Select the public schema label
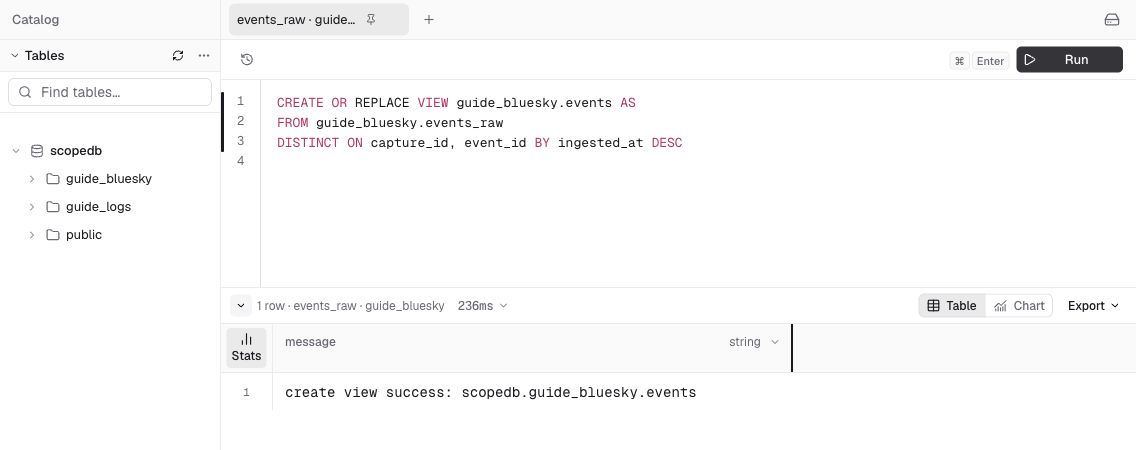Image resolution: width=1136 pixels, height=450 pixels. pos(84,235)
